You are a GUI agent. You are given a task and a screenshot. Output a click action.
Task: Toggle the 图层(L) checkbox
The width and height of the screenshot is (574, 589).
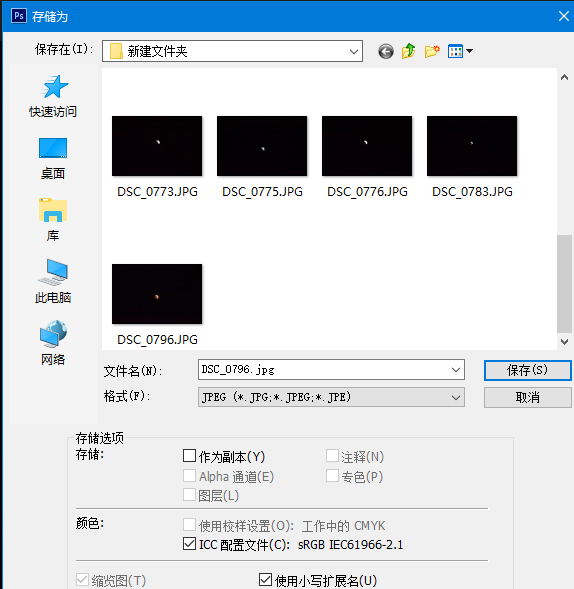click(189, 495)
